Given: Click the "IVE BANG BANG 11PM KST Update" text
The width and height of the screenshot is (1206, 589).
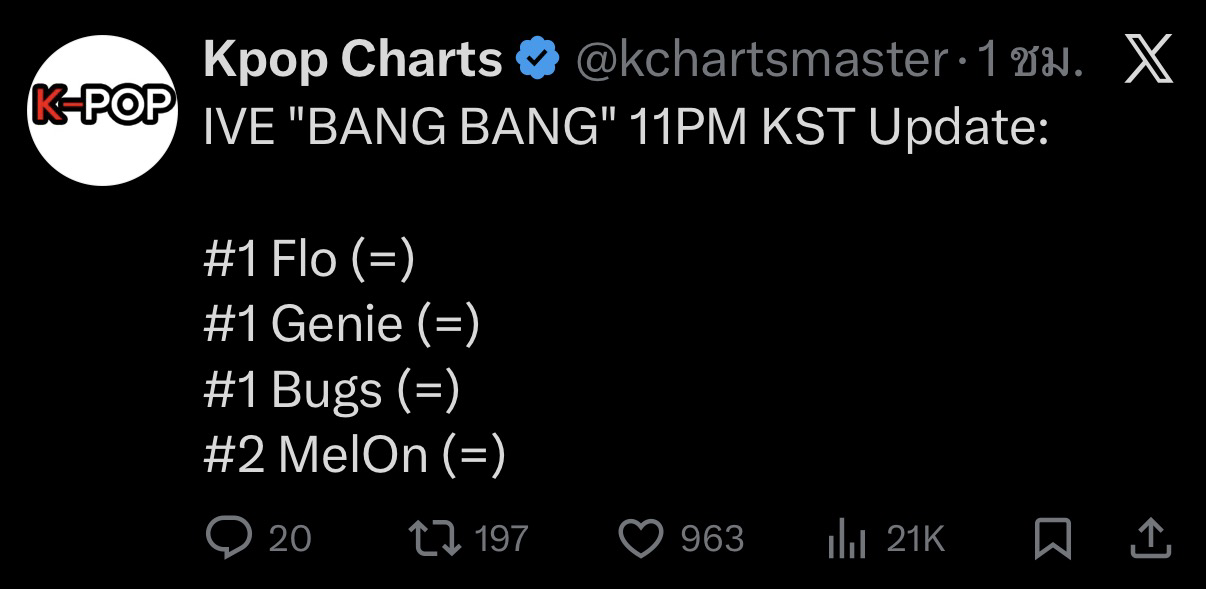Looking at the screenshot, I should tap(625, 128).
